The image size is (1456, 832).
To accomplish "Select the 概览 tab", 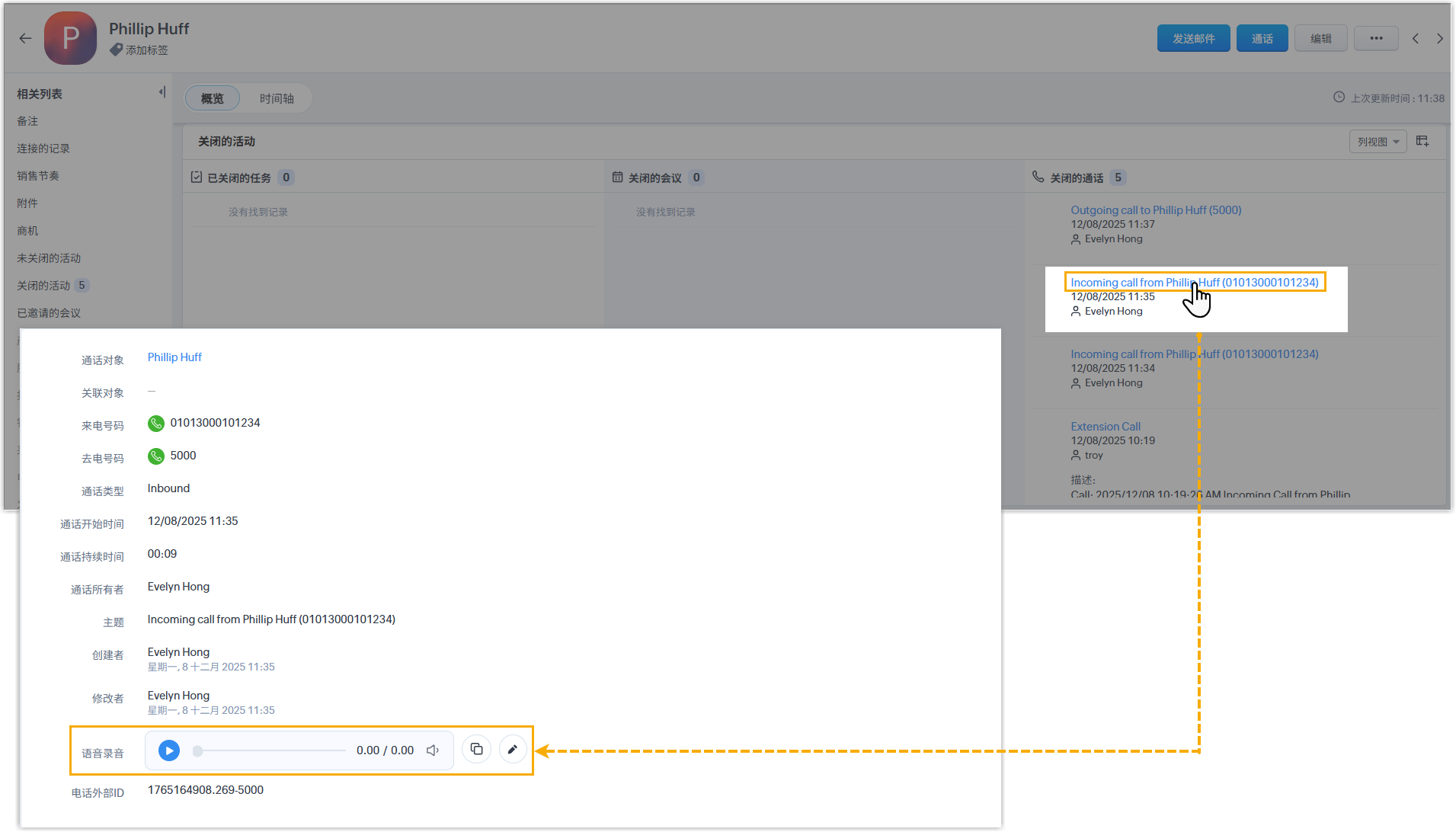I will [x=213, y=98].
